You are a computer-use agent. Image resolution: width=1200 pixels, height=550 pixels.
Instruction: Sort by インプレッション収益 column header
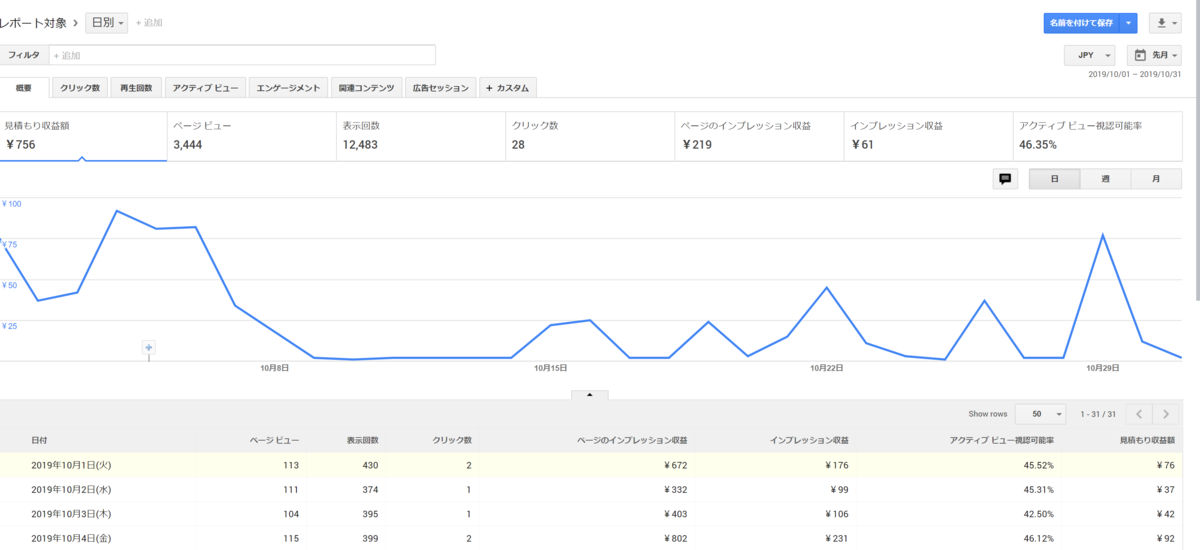point(809,440)
